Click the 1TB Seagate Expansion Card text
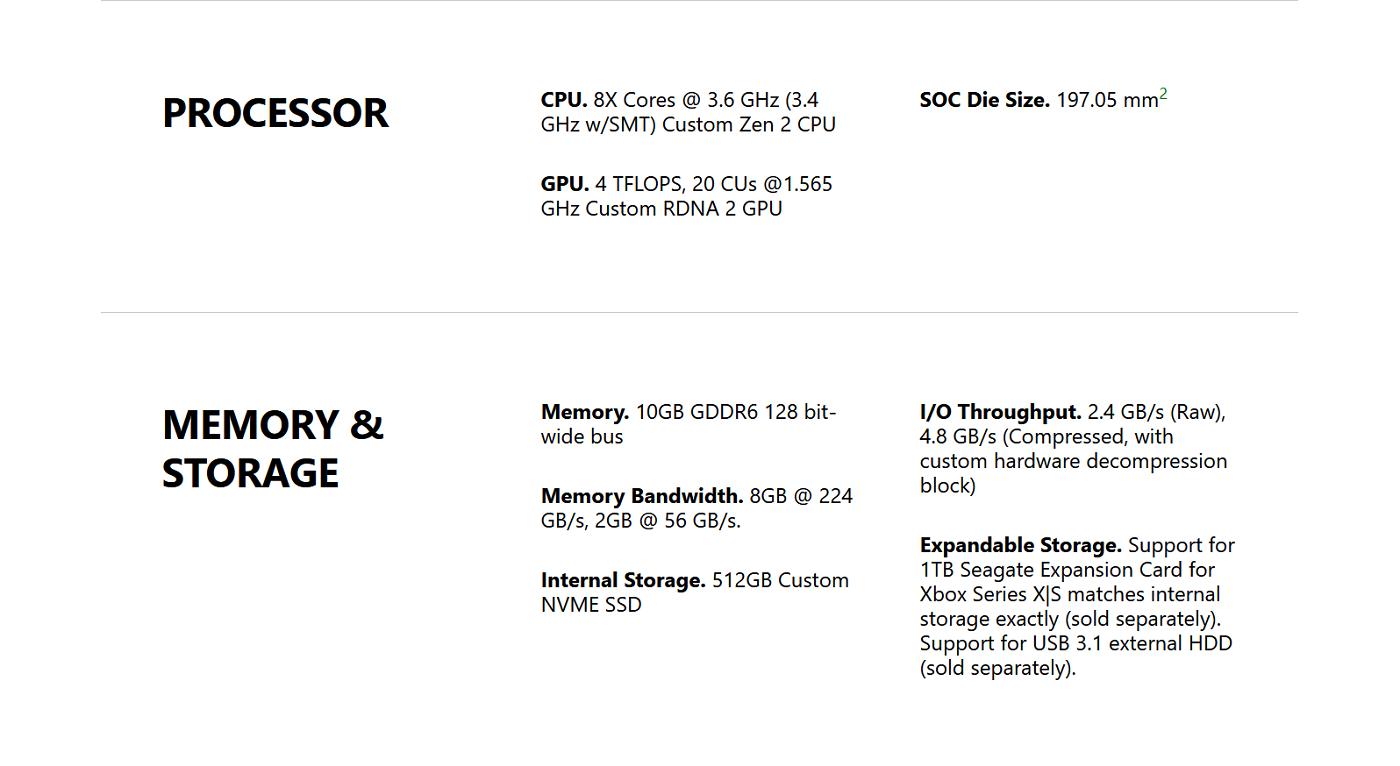1400x766 pixels. pyautogui.click(x=1068, y=570)
